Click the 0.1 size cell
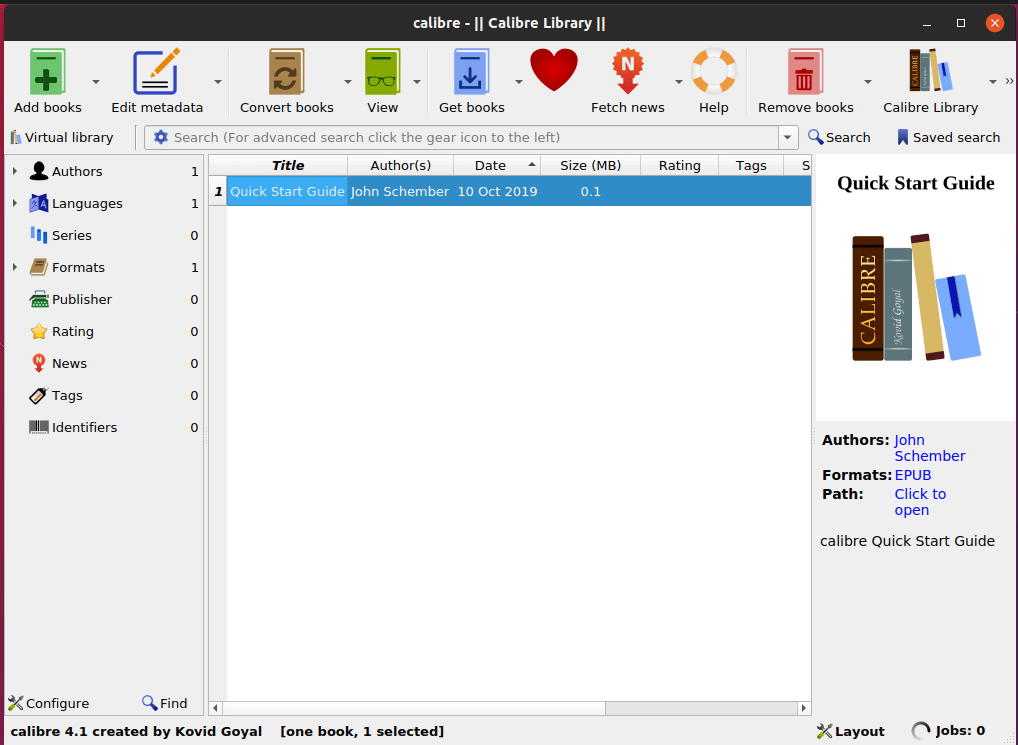Viewport: 1018px width, 745px height. click(590, 191)
